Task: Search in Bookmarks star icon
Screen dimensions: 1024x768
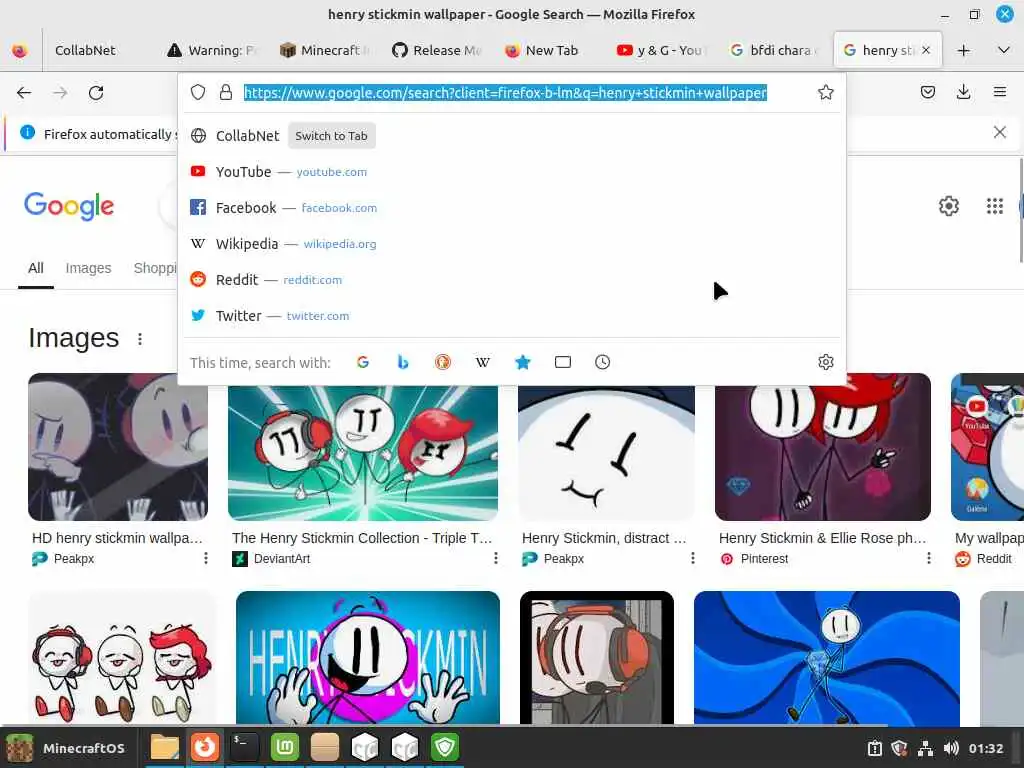Action: (522, 362)
